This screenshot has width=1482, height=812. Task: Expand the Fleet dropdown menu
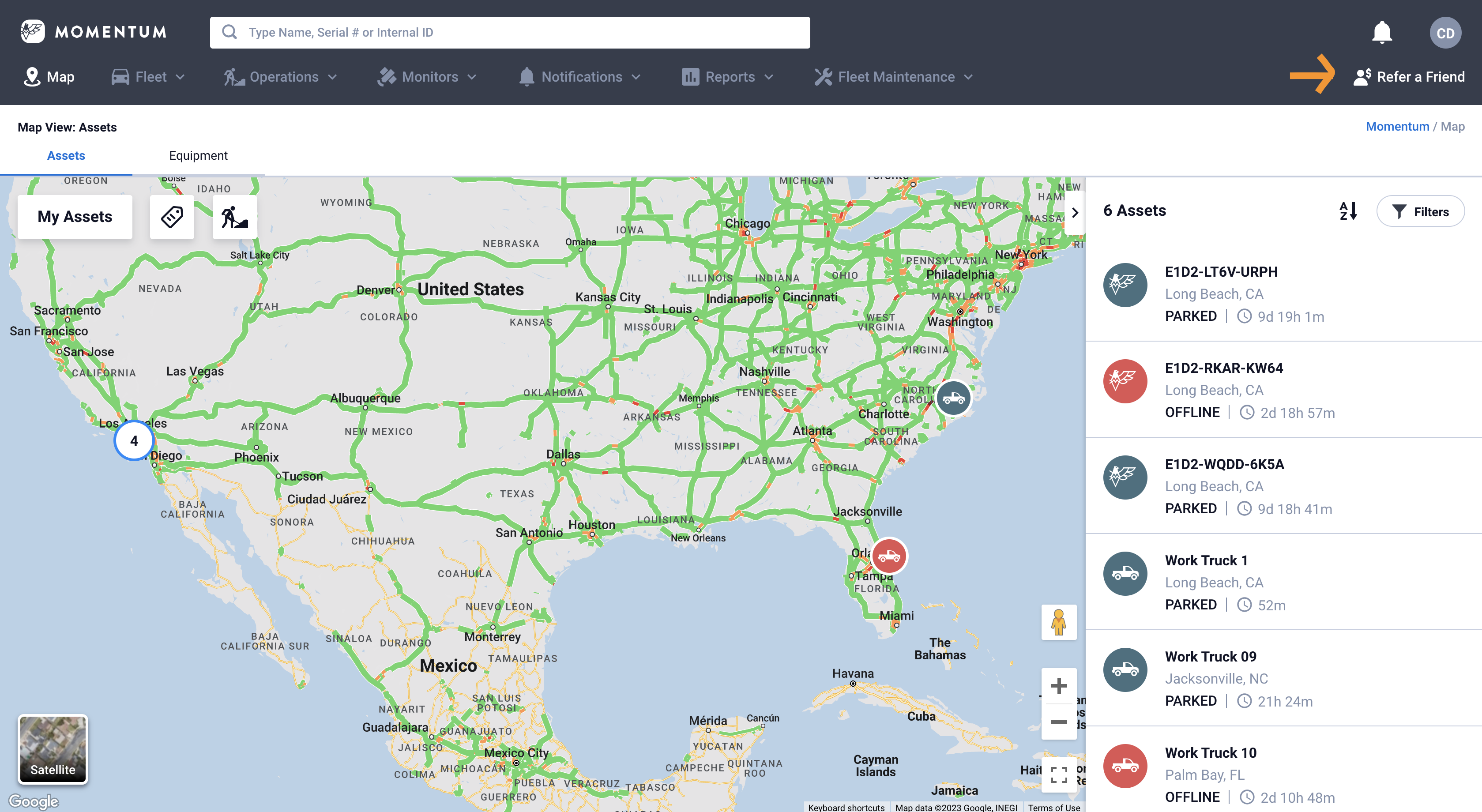[148, 77]
